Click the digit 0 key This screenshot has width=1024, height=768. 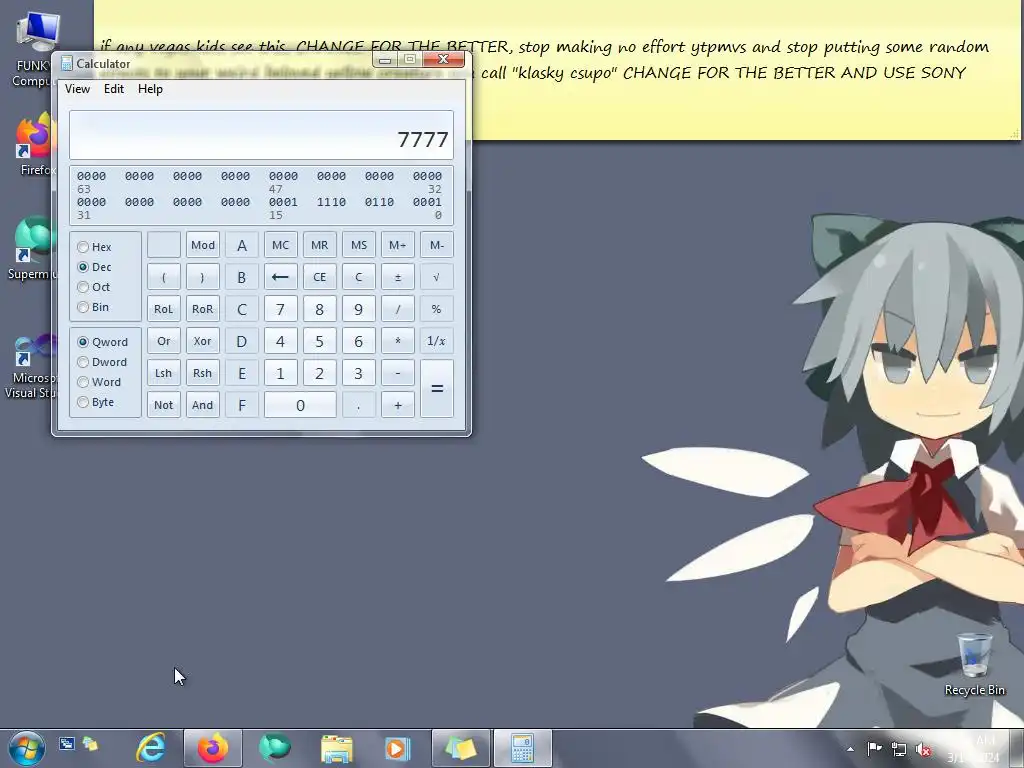coord(300,405)
